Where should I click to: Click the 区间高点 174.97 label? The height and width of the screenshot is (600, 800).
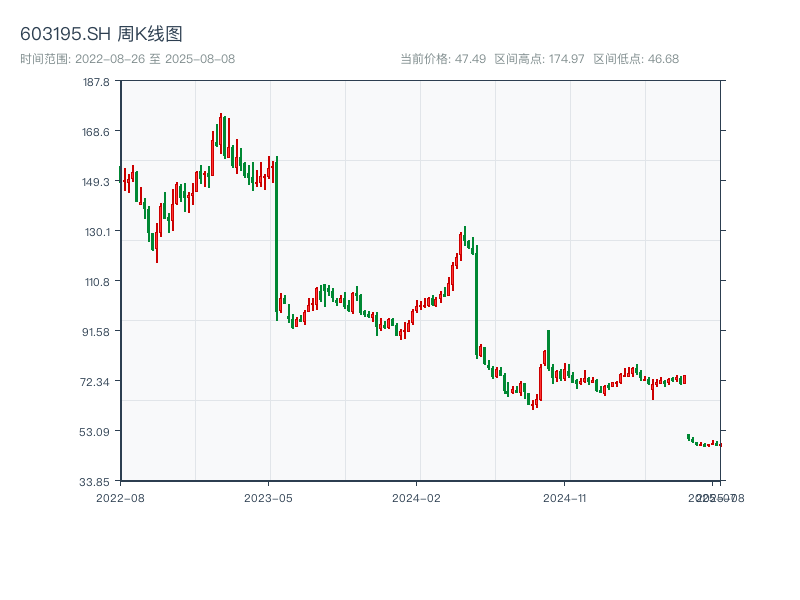point(540,59)
